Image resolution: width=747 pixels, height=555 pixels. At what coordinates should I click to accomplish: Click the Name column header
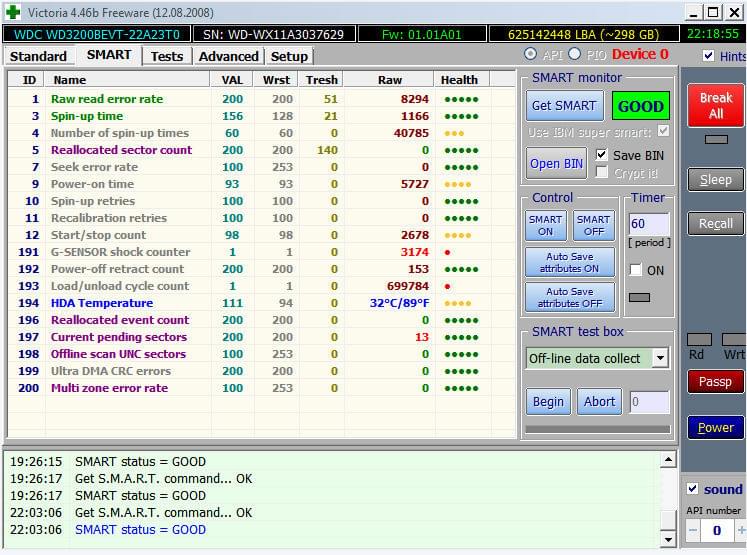pyautogui.click(x=127, y=80)
